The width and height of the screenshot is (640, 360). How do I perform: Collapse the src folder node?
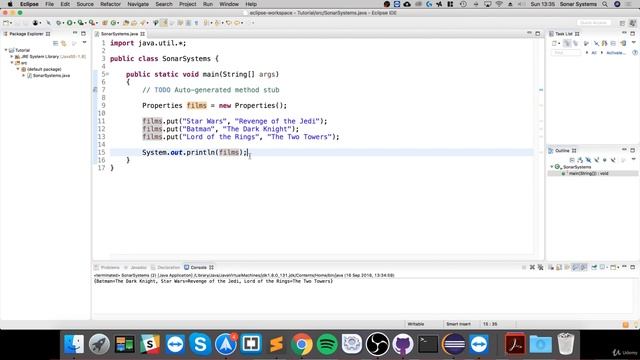[x=12, y=63]
